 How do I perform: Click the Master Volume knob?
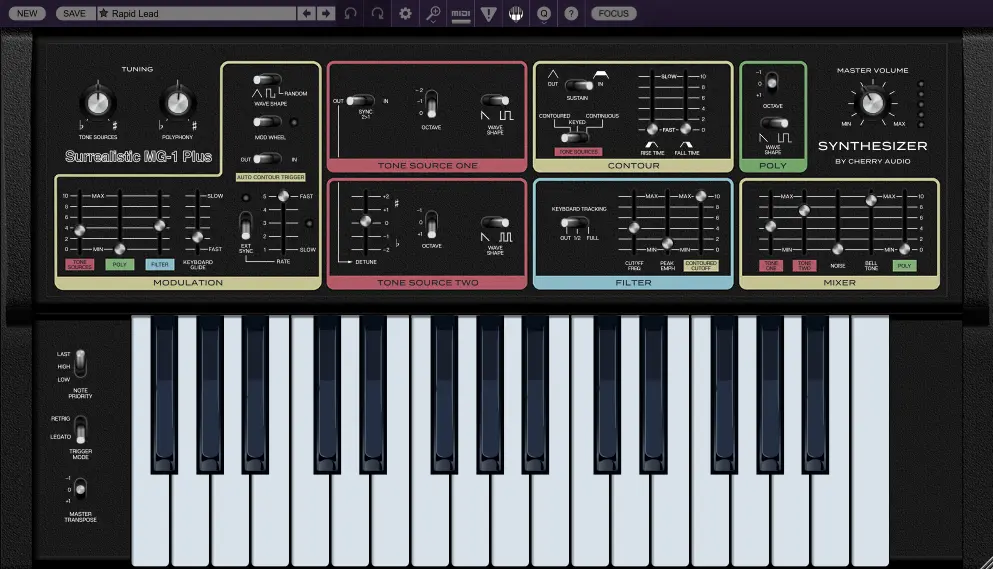point(871,102)
